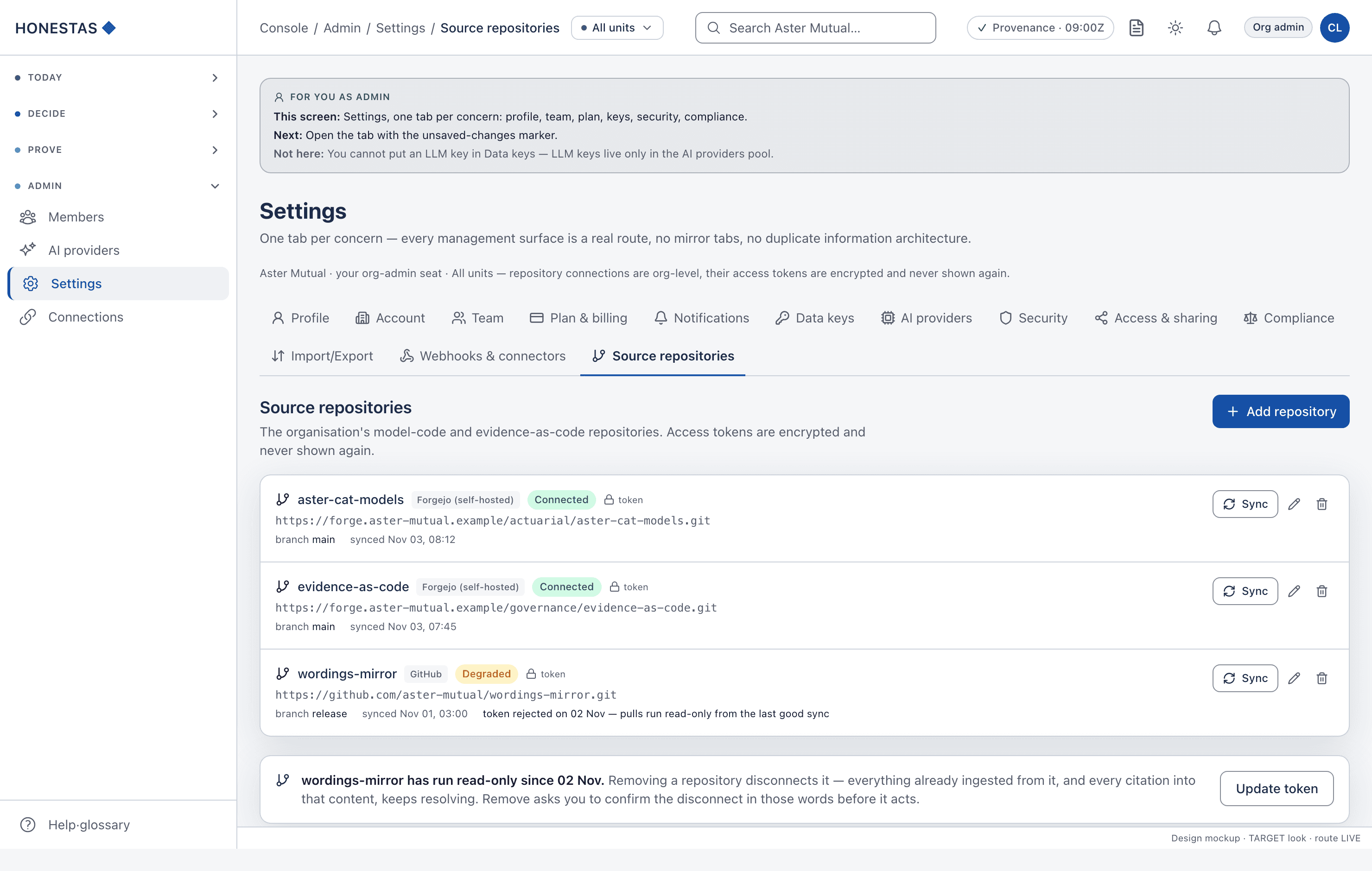Open the Profile settings tab
Viewport: 1372px width, 871px height.
tap(300, 318)
